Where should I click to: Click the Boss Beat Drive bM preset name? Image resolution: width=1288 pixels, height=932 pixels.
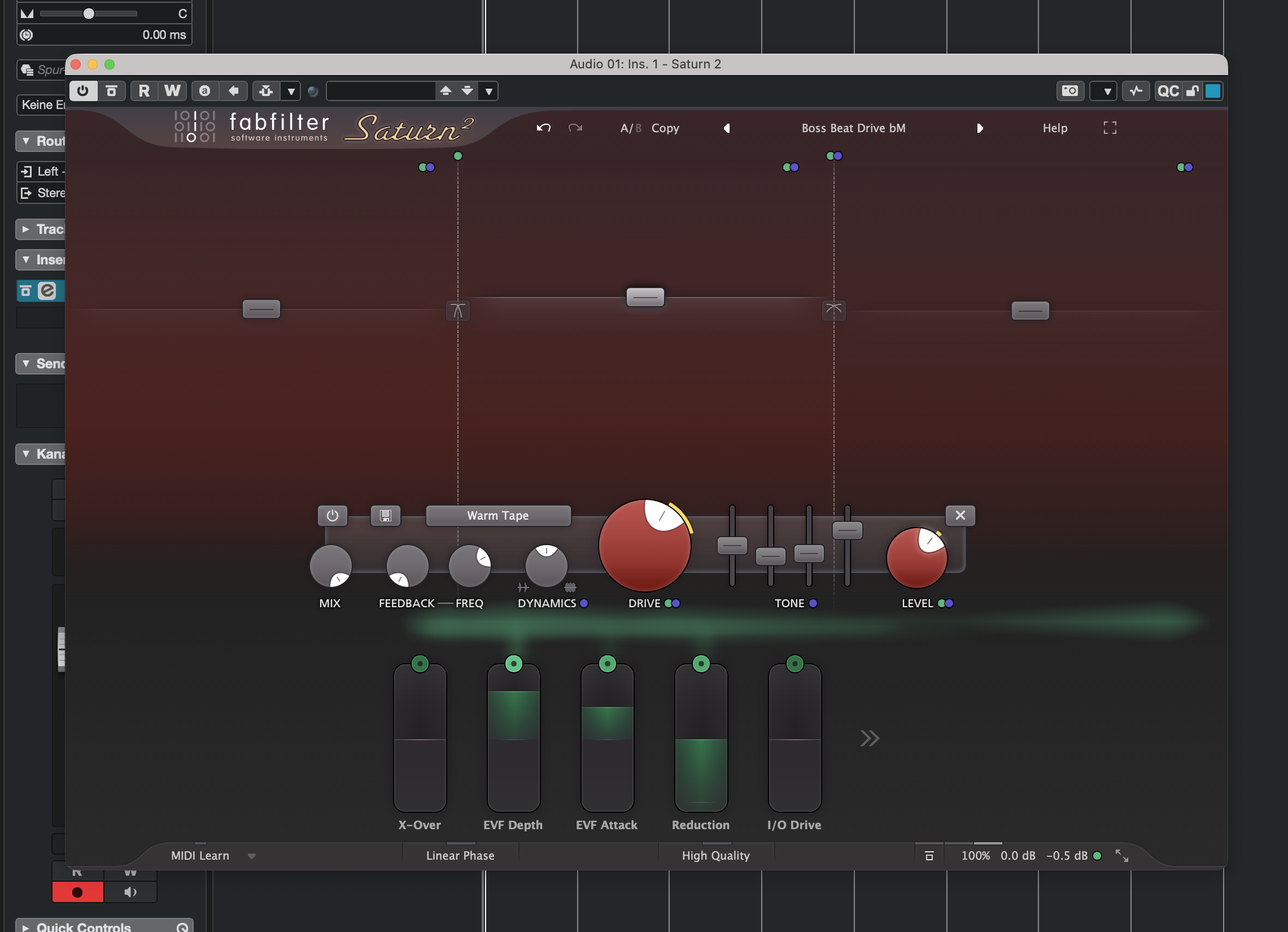[x=854, y=128]
